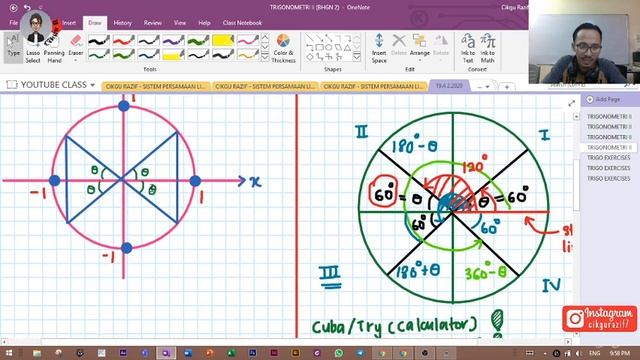The height and width of the screenshot is (360, 640).
Task: Open the File menu
Action: pos(13,23)
